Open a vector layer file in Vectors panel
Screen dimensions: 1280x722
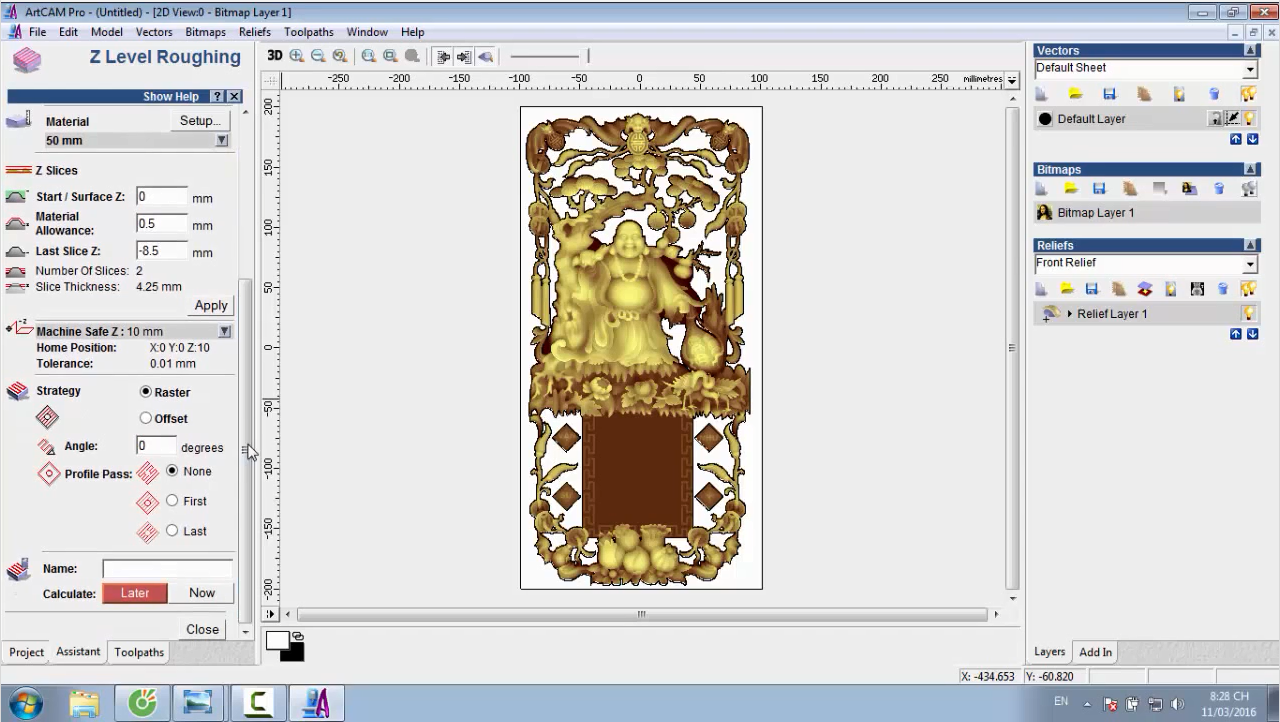coord(1075,94)
